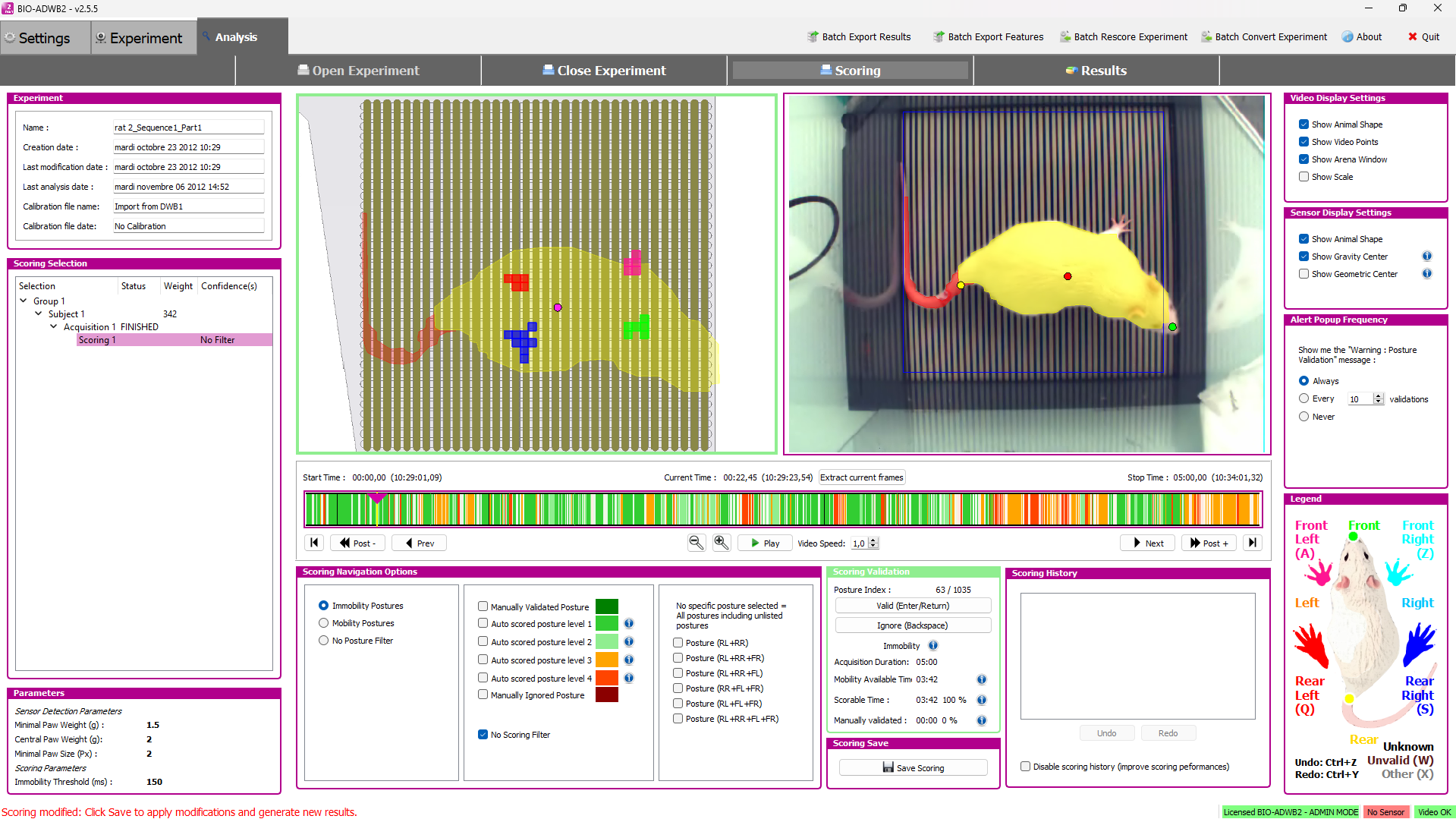Uncheck the No Scoring Filter checkbox
The image size is (1456, 819).
point(483,735)
